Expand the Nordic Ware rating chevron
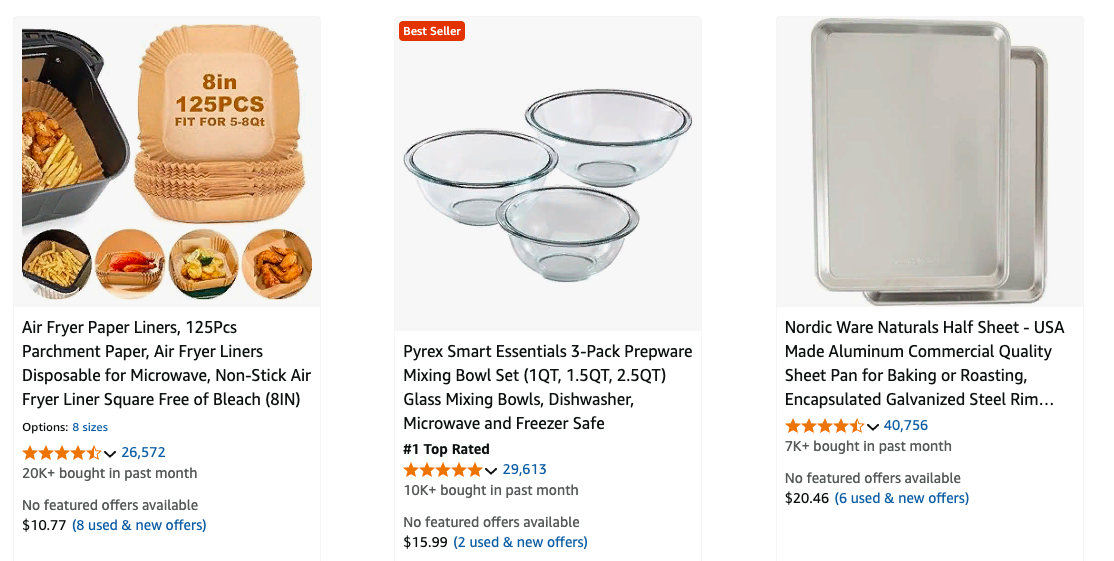This screenshot has width=1114, height=561. (873, 427)
